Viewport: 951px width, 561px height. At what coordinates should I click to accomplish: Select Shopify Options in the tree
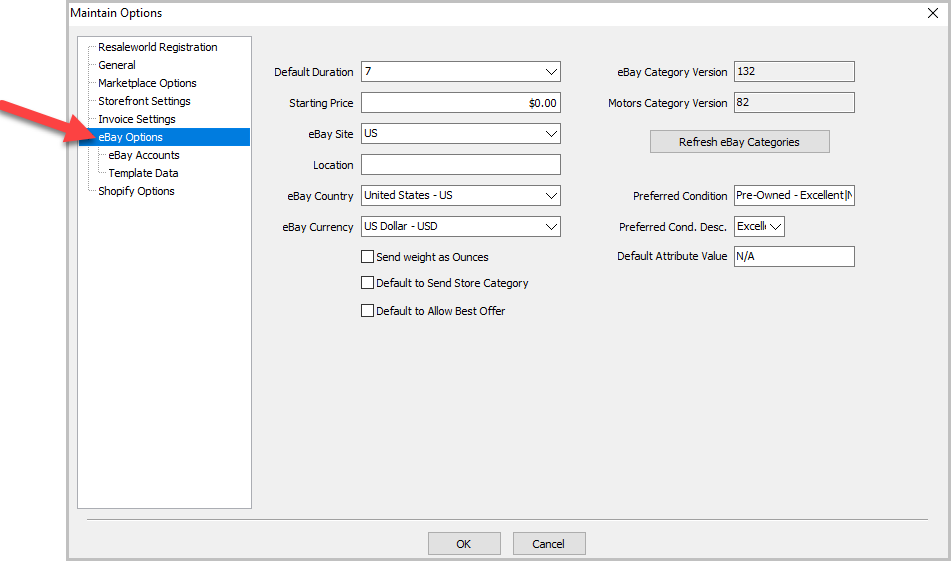click(136, 191)
